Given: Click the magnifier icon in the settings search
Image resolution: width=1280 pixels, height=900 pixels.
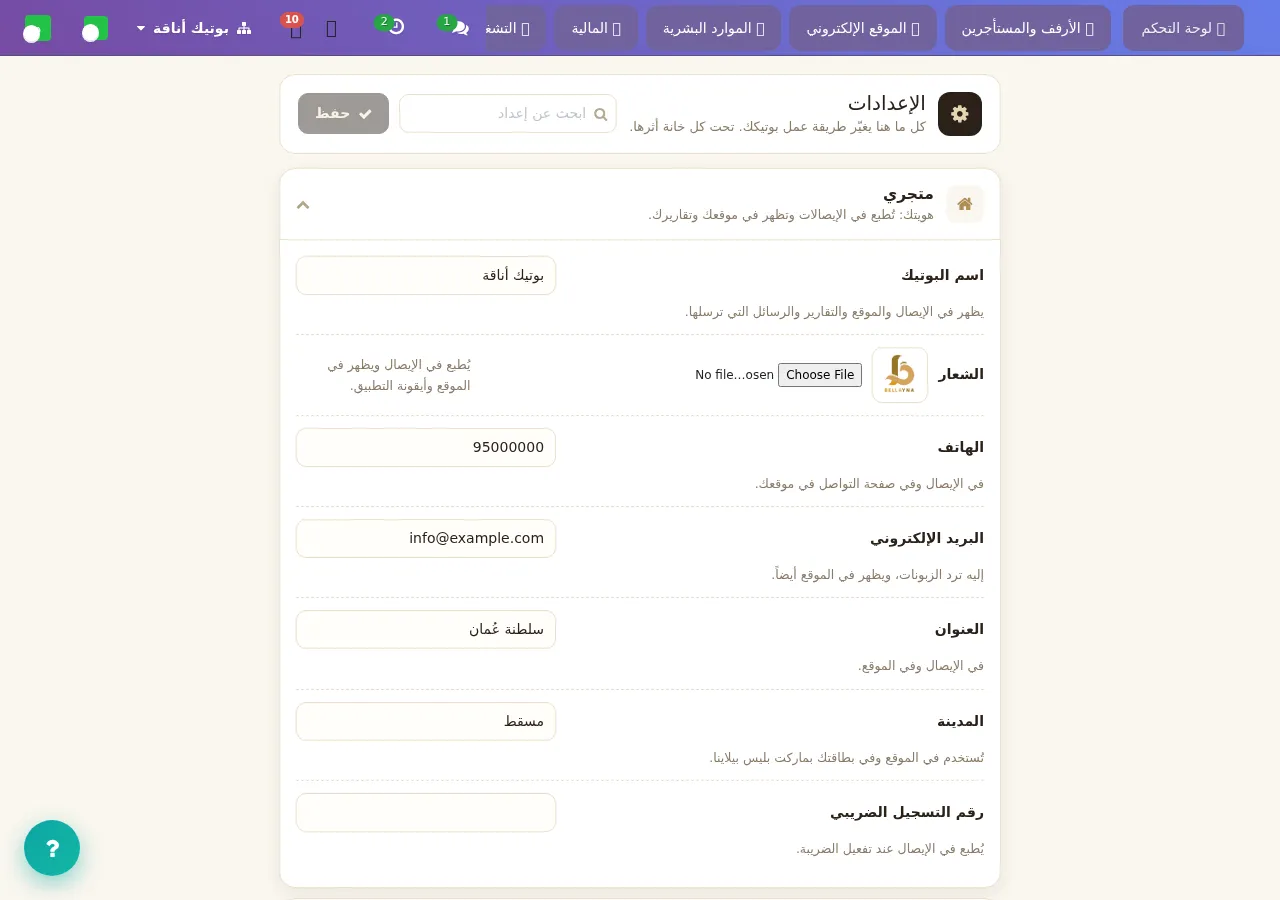Looking at the screenshot, I should click(x=601, y=114).
